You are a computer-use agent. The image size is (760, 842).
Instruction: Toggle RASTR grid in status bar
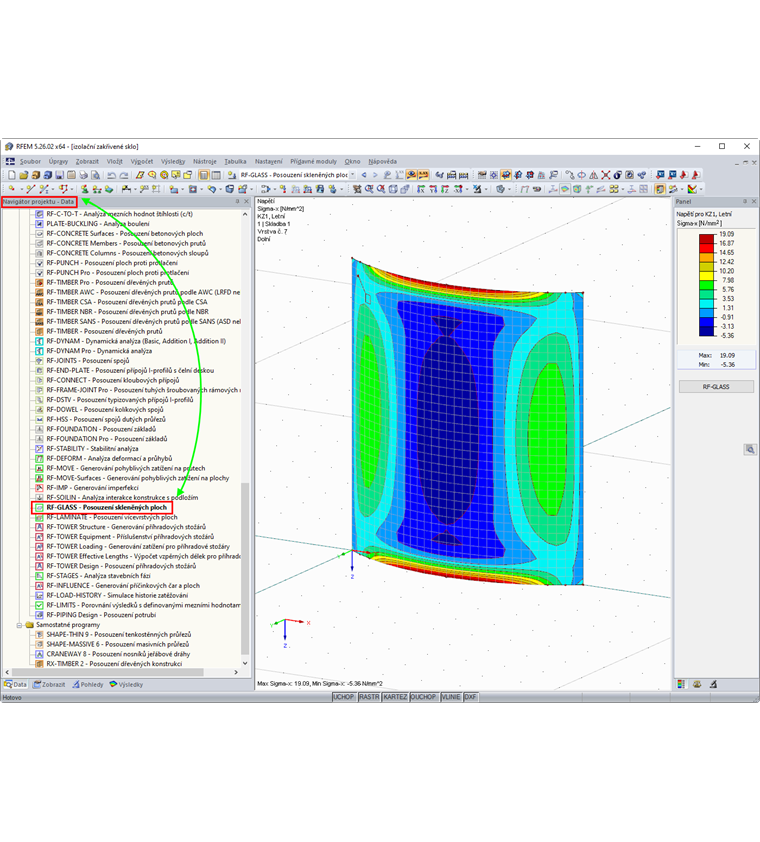[x=369, y=697]
